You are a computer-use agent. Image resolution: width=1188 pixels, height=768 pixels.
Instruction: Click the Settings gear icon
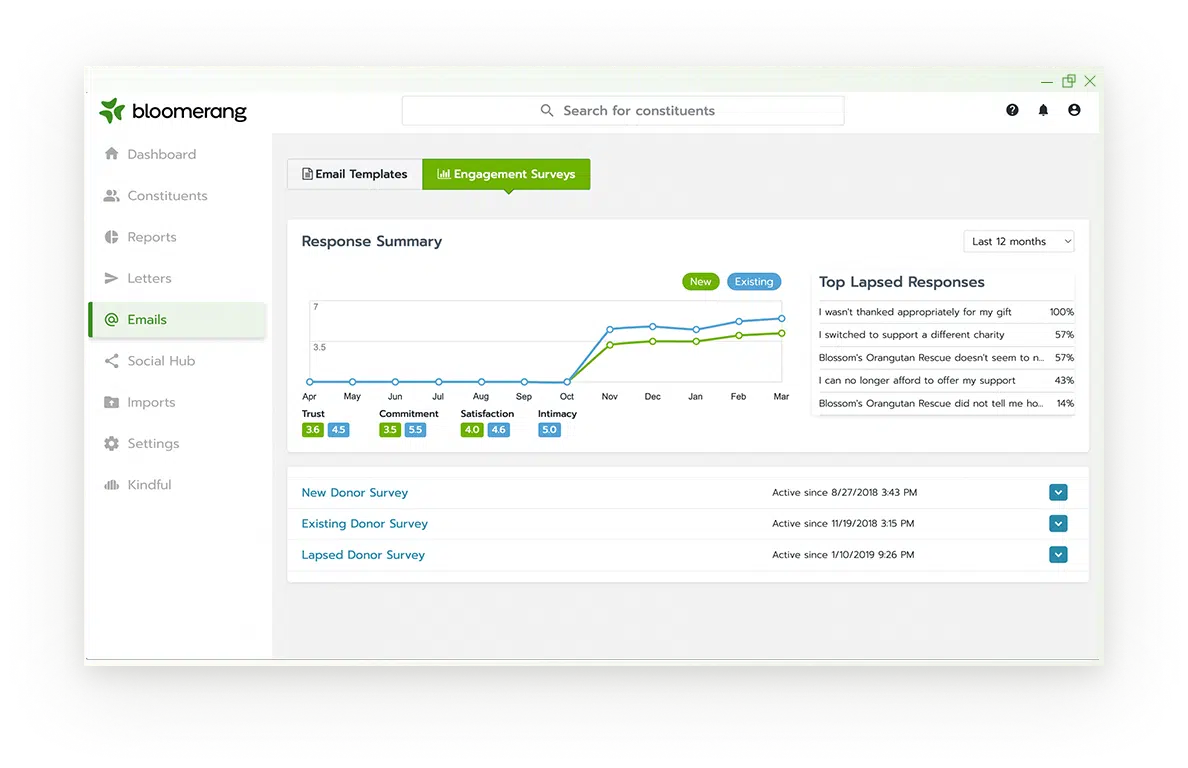click(x=111, y=443)
